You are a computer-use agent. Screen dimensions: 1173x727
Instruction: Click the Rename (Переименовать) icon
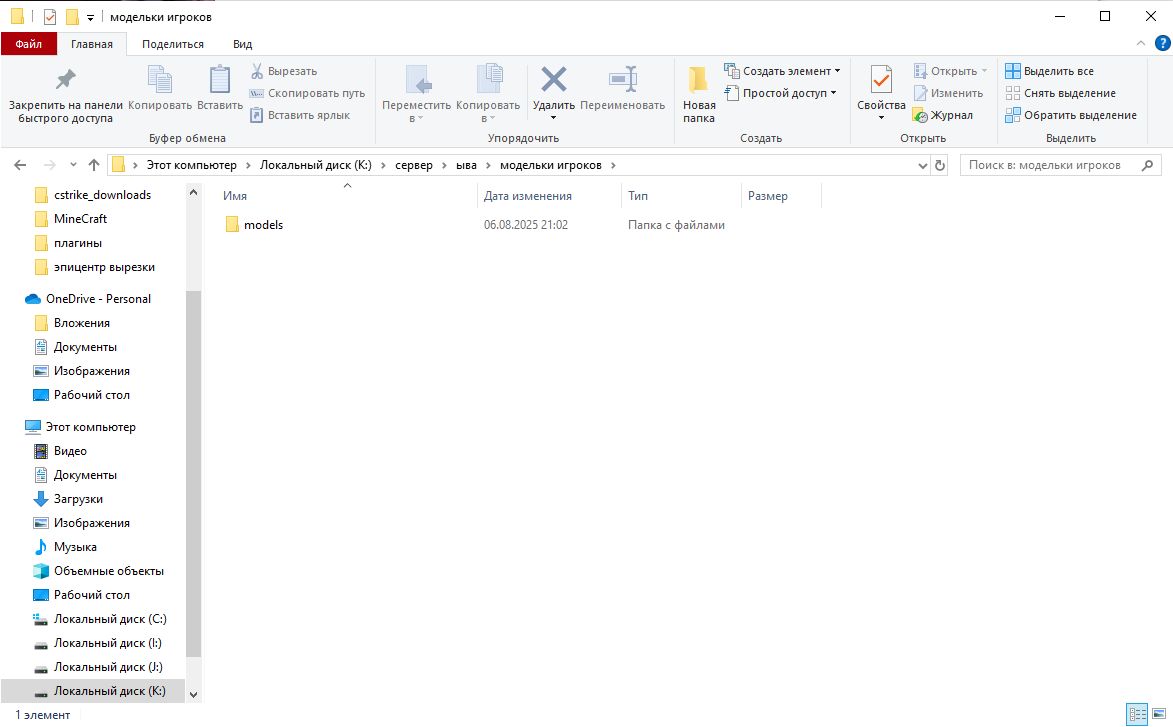click(622, 80)
